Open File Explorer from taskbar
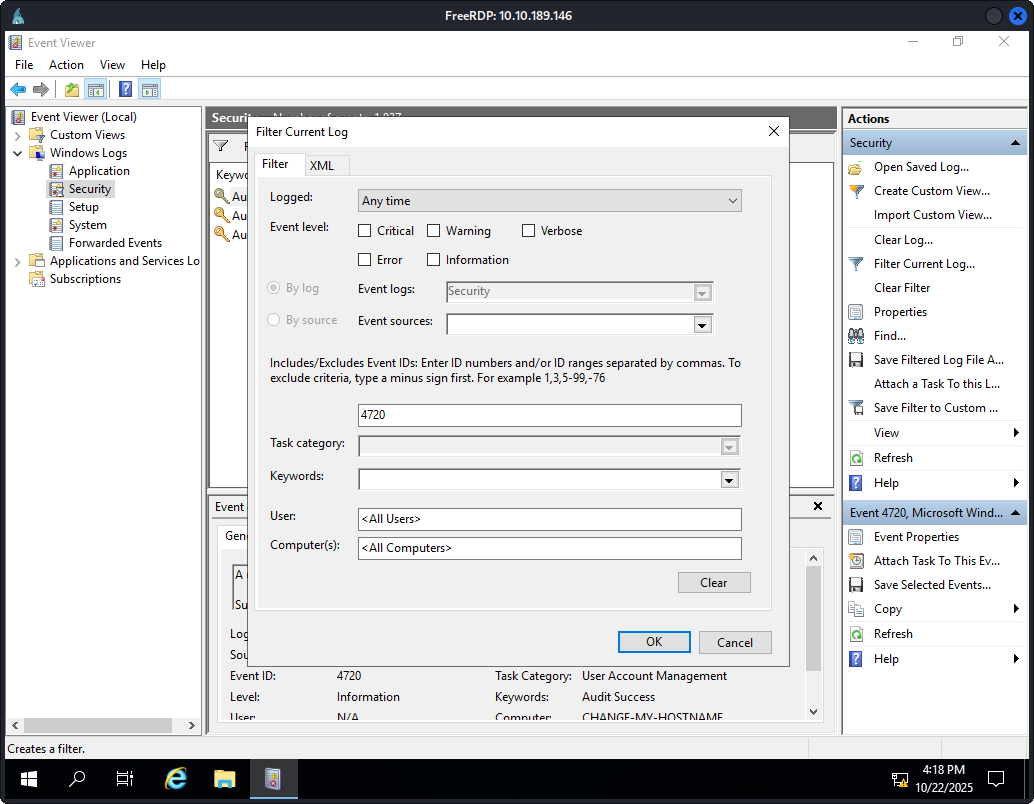Screen dimensions: 1034x804 (225, 779)
